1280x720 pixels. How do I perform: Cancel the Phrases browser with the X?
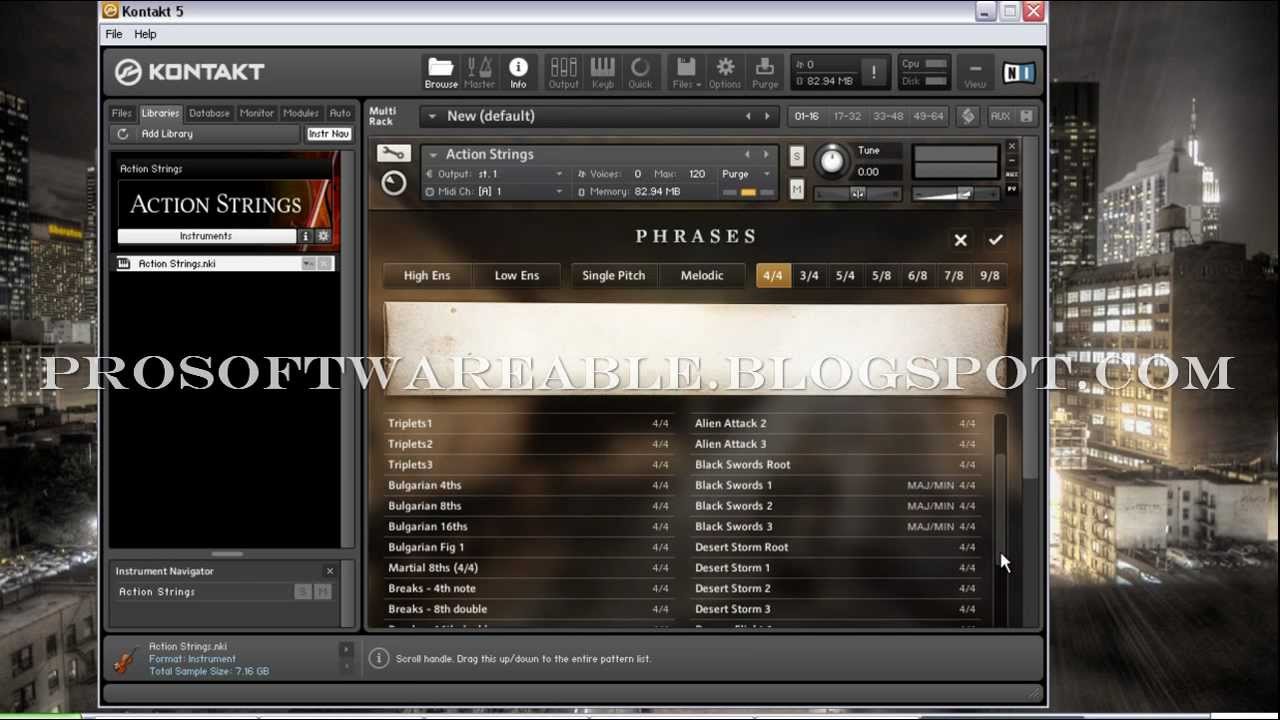(x=960, y=240)
